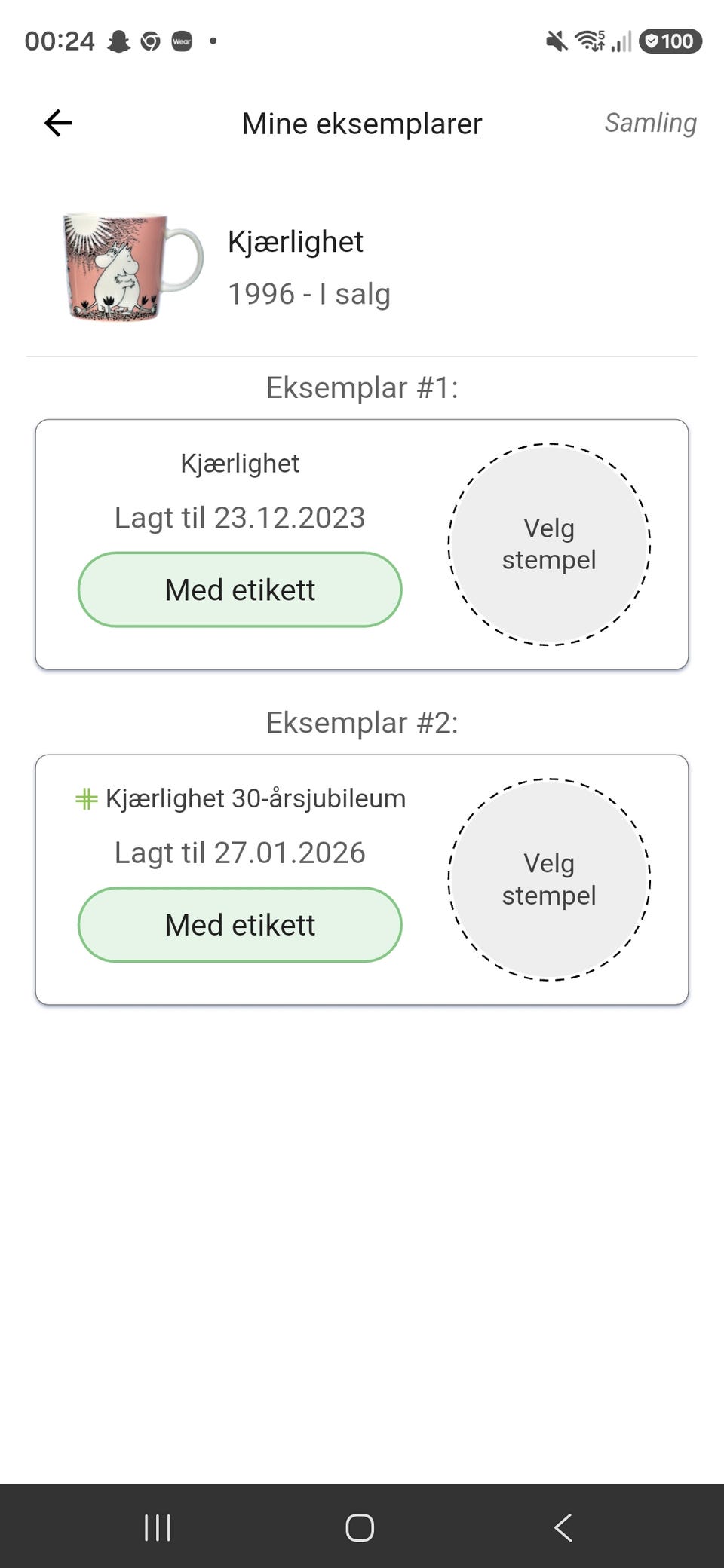Tap the Lagt til 23.12.2023 date
The image size is (724, 1568).
tap(240, 518)
